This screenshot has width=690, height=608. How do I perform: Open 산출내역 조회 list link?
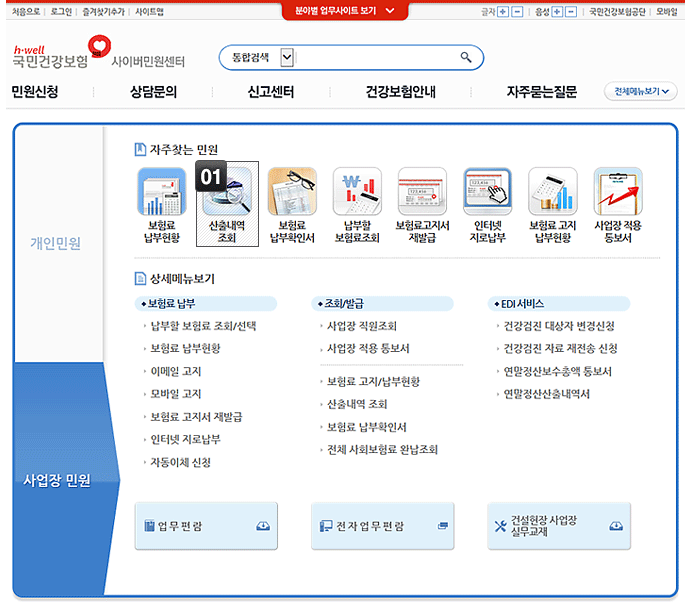[x=357, y=404]
